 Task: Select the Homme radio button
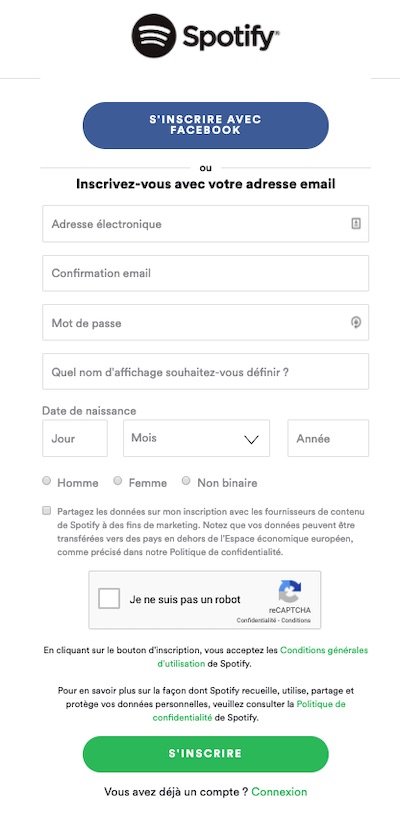47,481
